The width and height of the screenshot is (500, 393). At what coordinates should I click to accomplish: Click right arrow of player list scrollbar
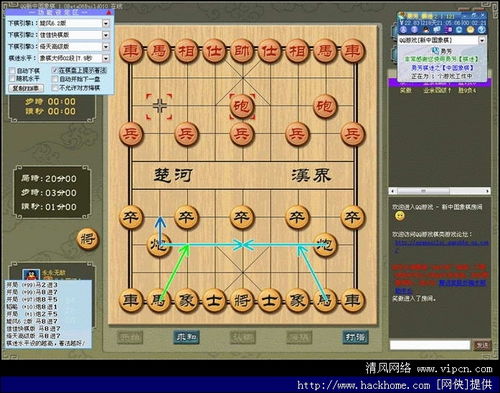coord(487,191)
